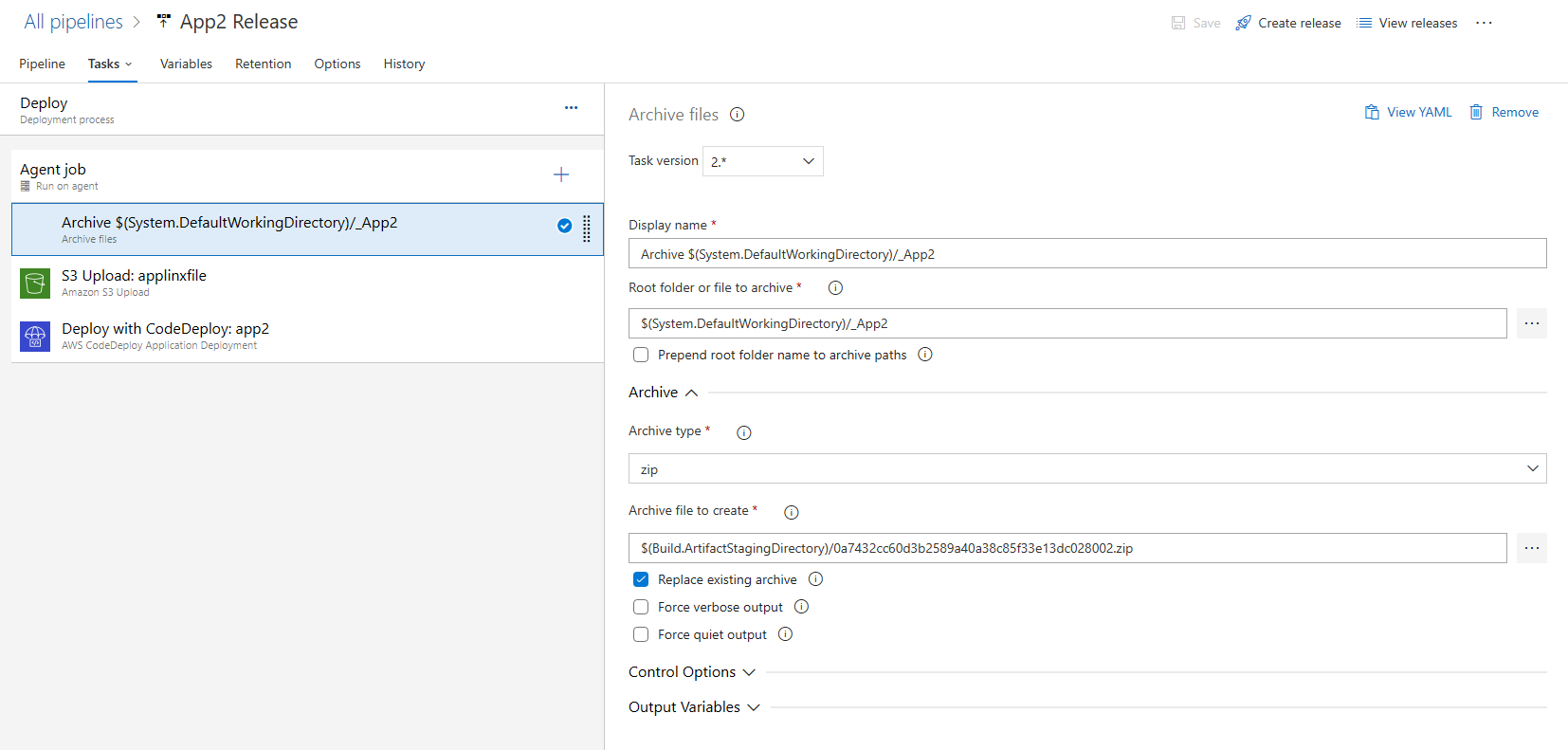Image resolution: width=1568 pixels, height=750 pixels.
Task: Click info icon for Replace existing archive
Action: click(x=815, y=579)
